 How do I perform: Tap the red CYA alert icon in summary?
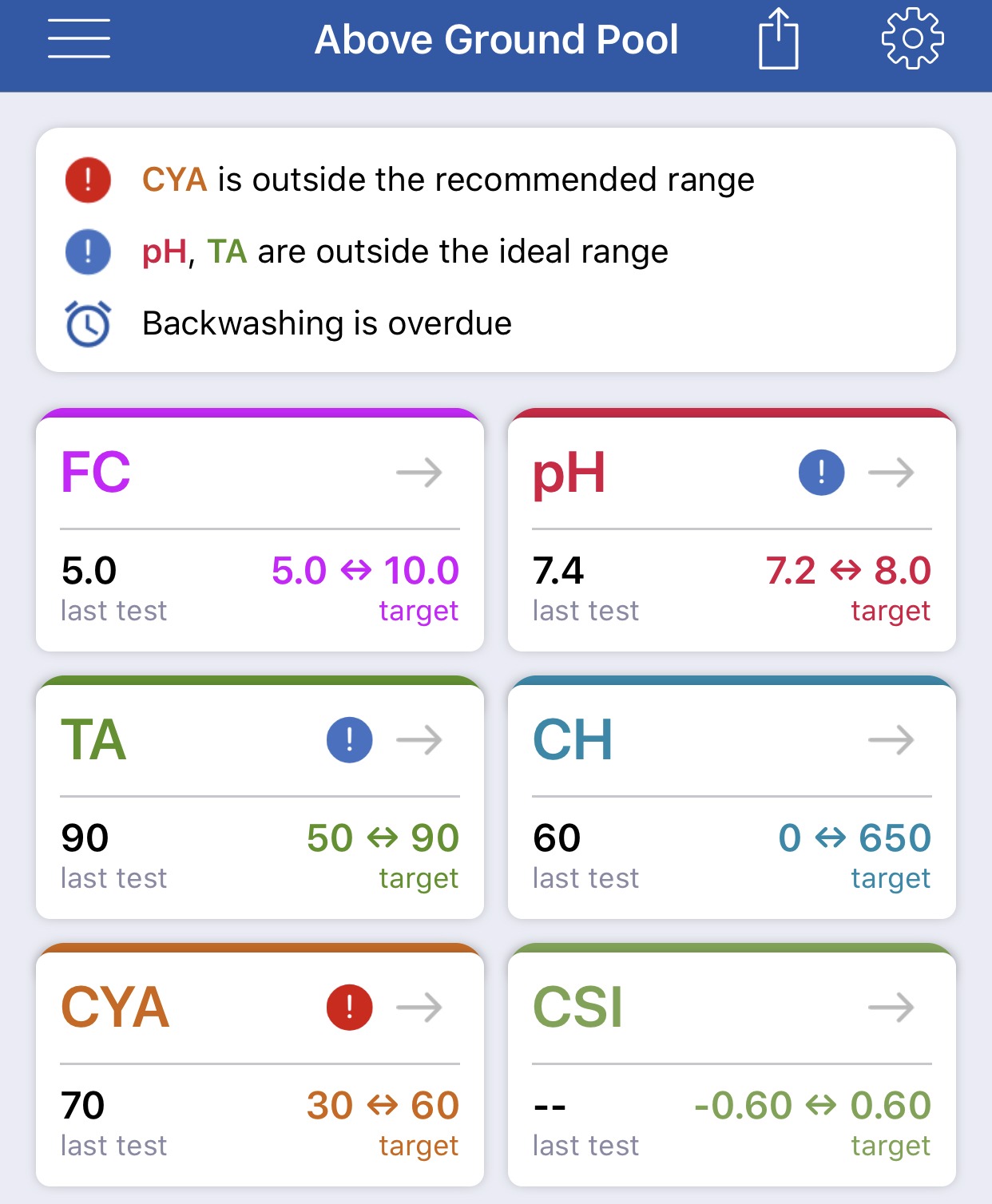88,180
